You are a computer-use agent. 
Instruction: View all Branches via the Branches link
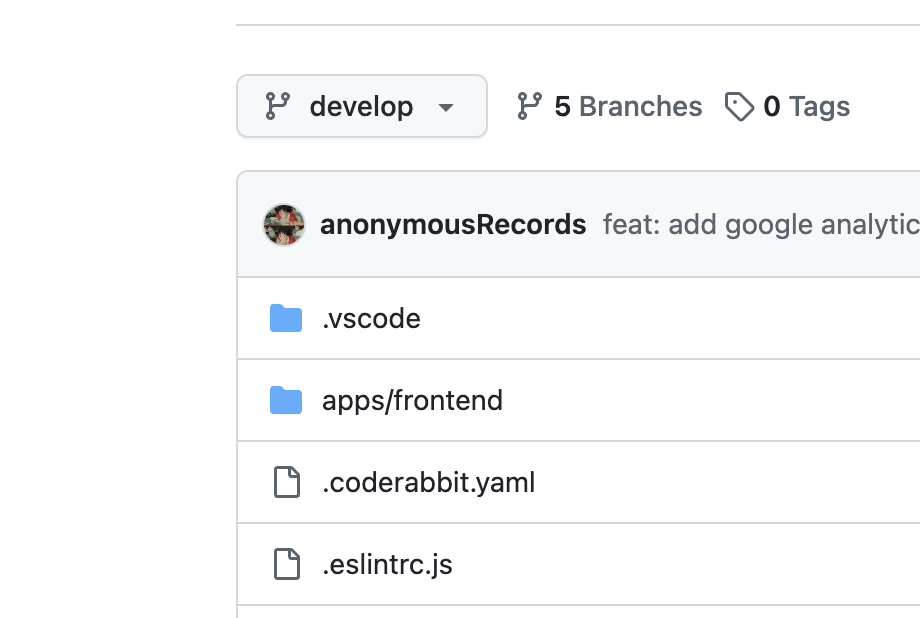click(x=640, y=106)
